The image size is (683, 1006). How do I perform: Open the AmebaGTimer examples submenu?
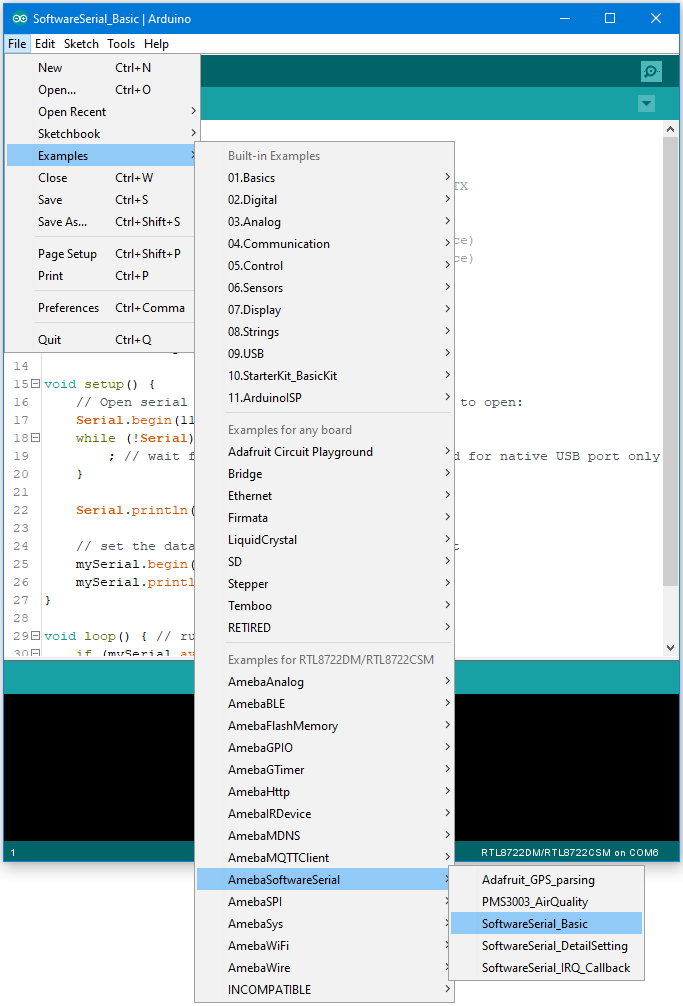click(325, 770)
